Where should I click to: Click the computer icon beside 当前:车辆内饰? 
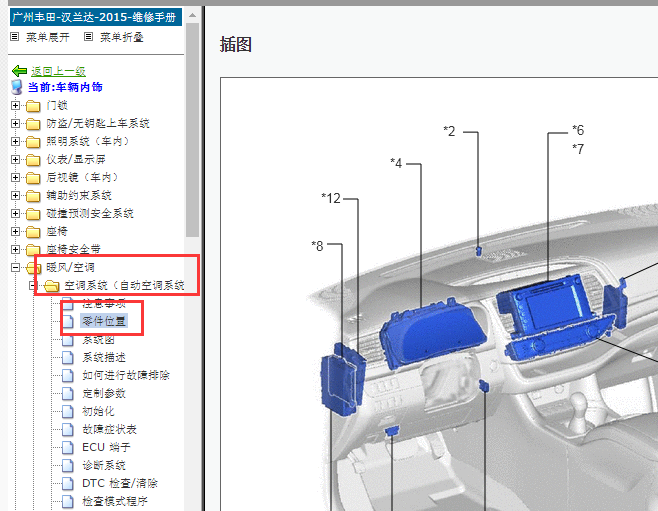coord(17,87)
